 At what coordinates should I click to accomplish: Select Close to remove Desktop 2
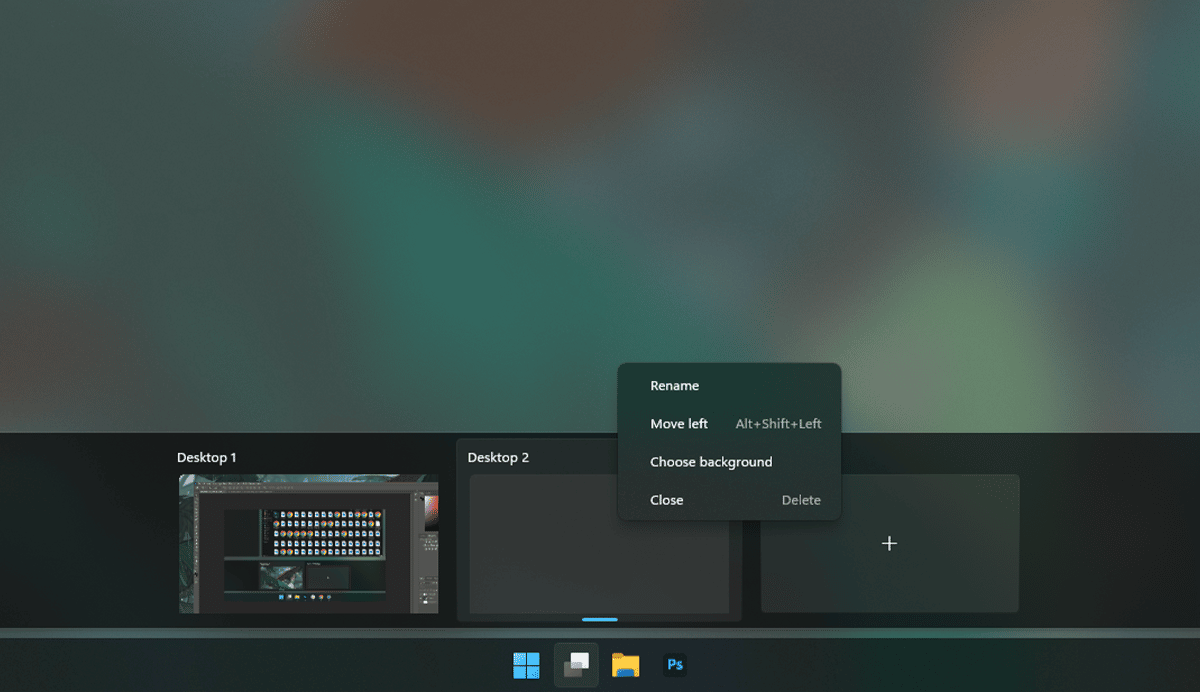pos(667,500)
